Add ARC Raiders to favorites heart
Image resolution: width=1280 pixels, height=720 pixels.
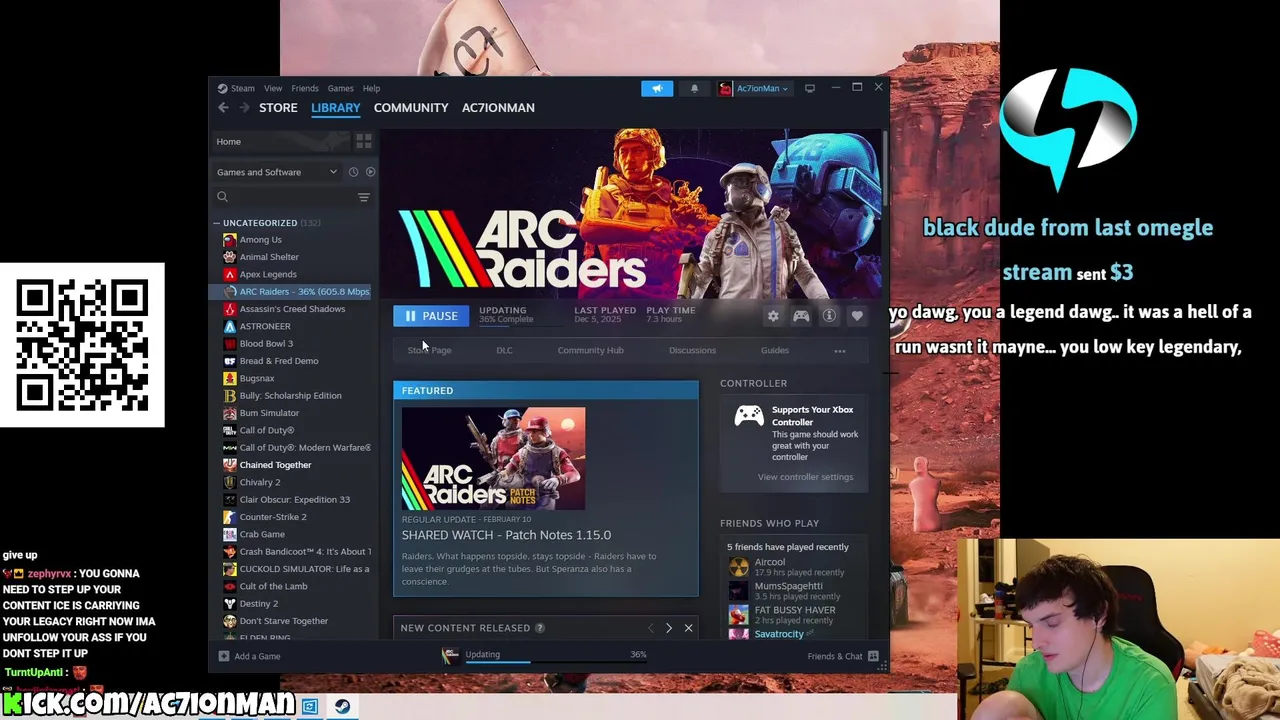click(x=857, y=316)
